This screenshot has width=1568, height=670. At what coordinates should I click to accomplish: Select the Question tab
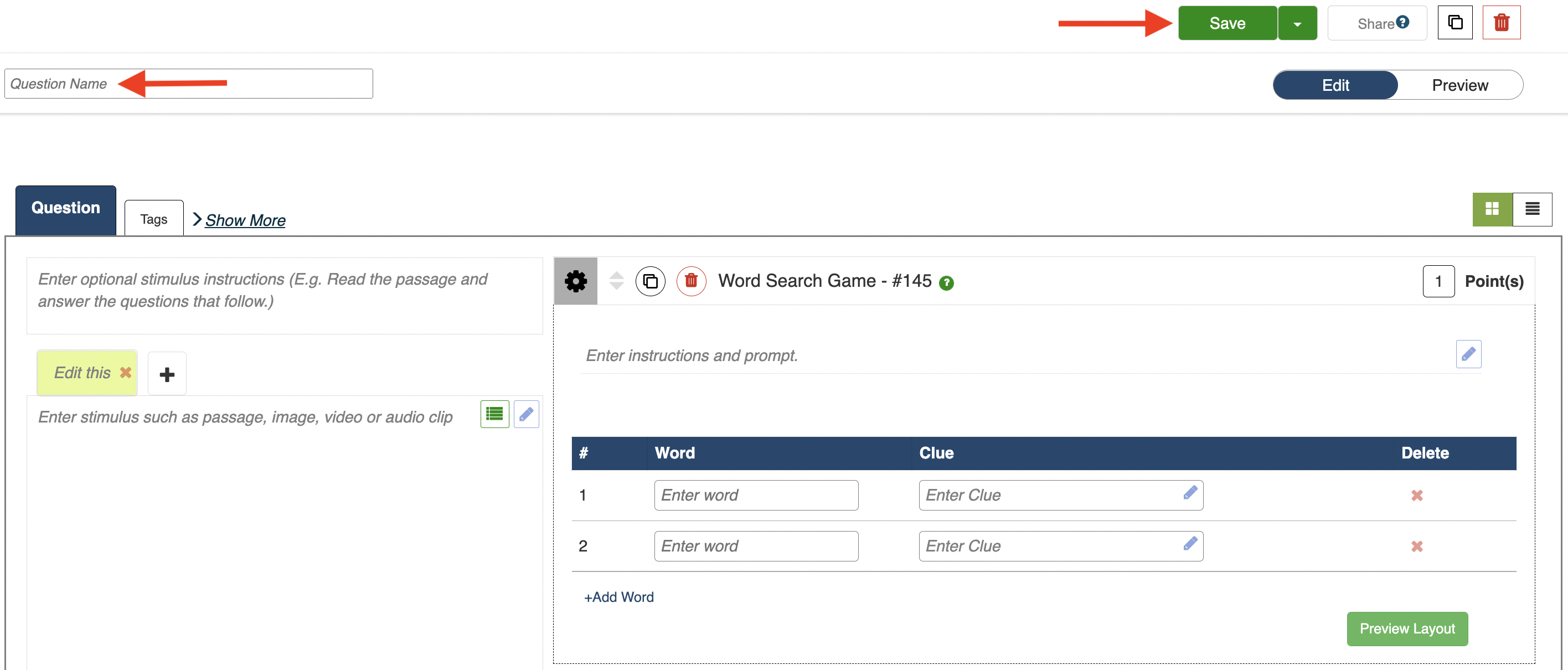click(66, 208)
